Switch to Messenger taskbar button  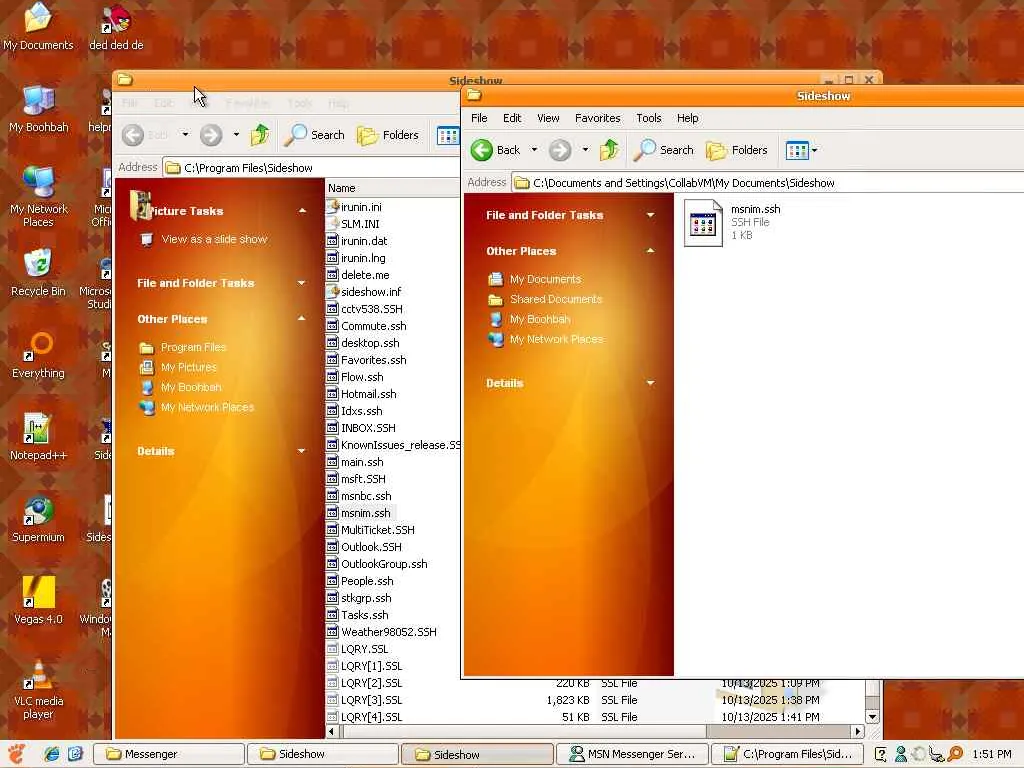[169, 754]
